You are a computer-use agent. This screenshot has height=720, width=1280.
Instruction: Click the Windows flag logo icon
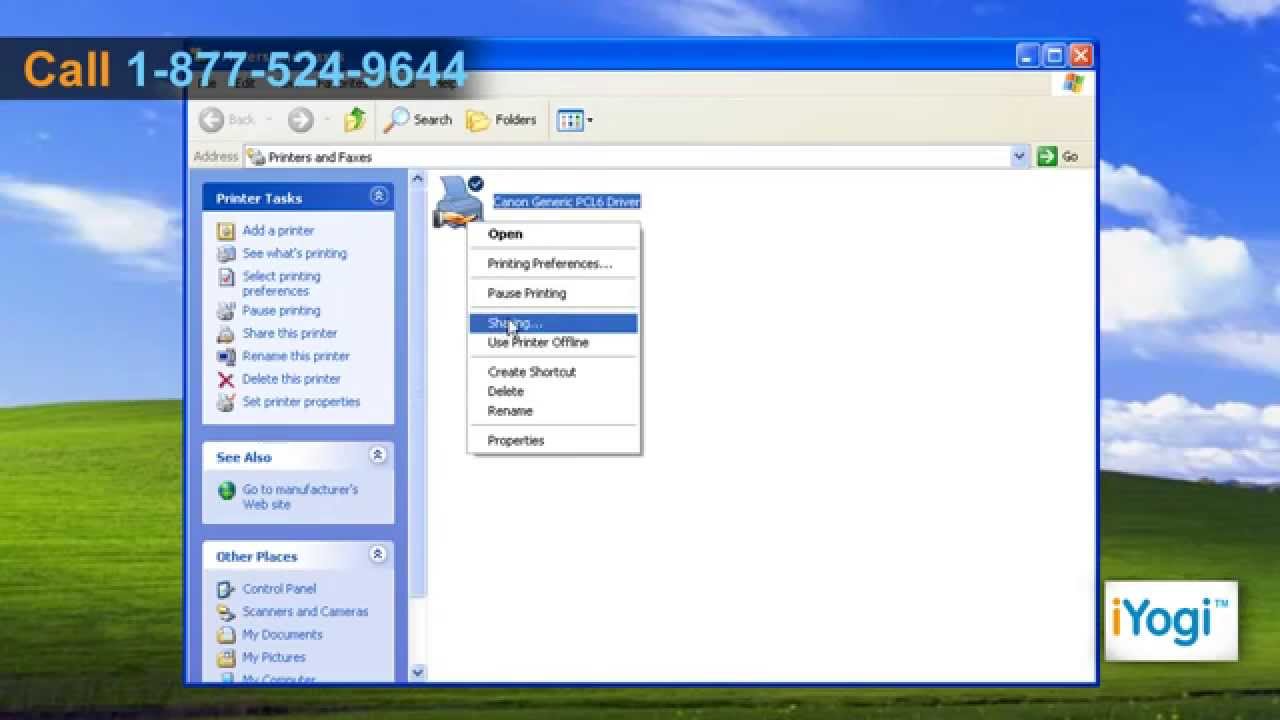1074,84
